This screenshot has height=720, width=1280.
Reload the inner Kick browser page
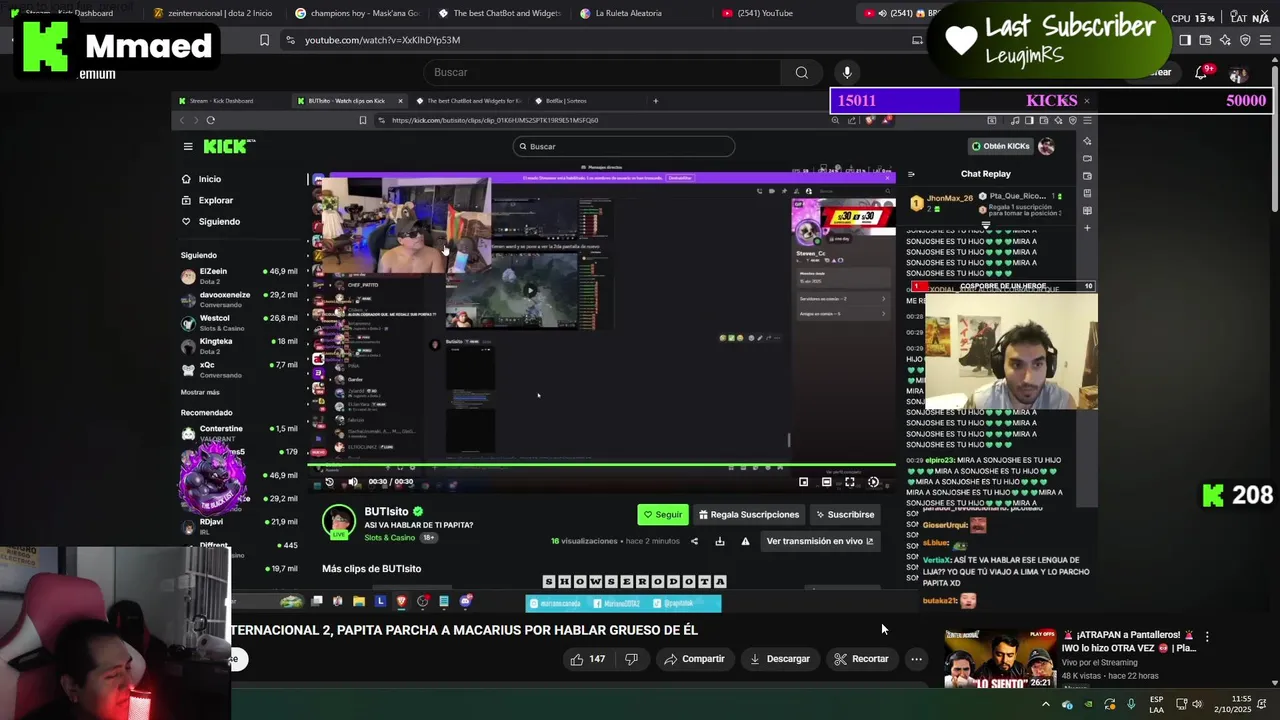[x=210, y=120]
